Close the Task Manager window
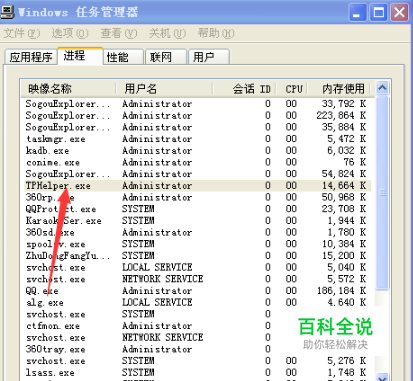The image size is (413, 381). [399, 12]
